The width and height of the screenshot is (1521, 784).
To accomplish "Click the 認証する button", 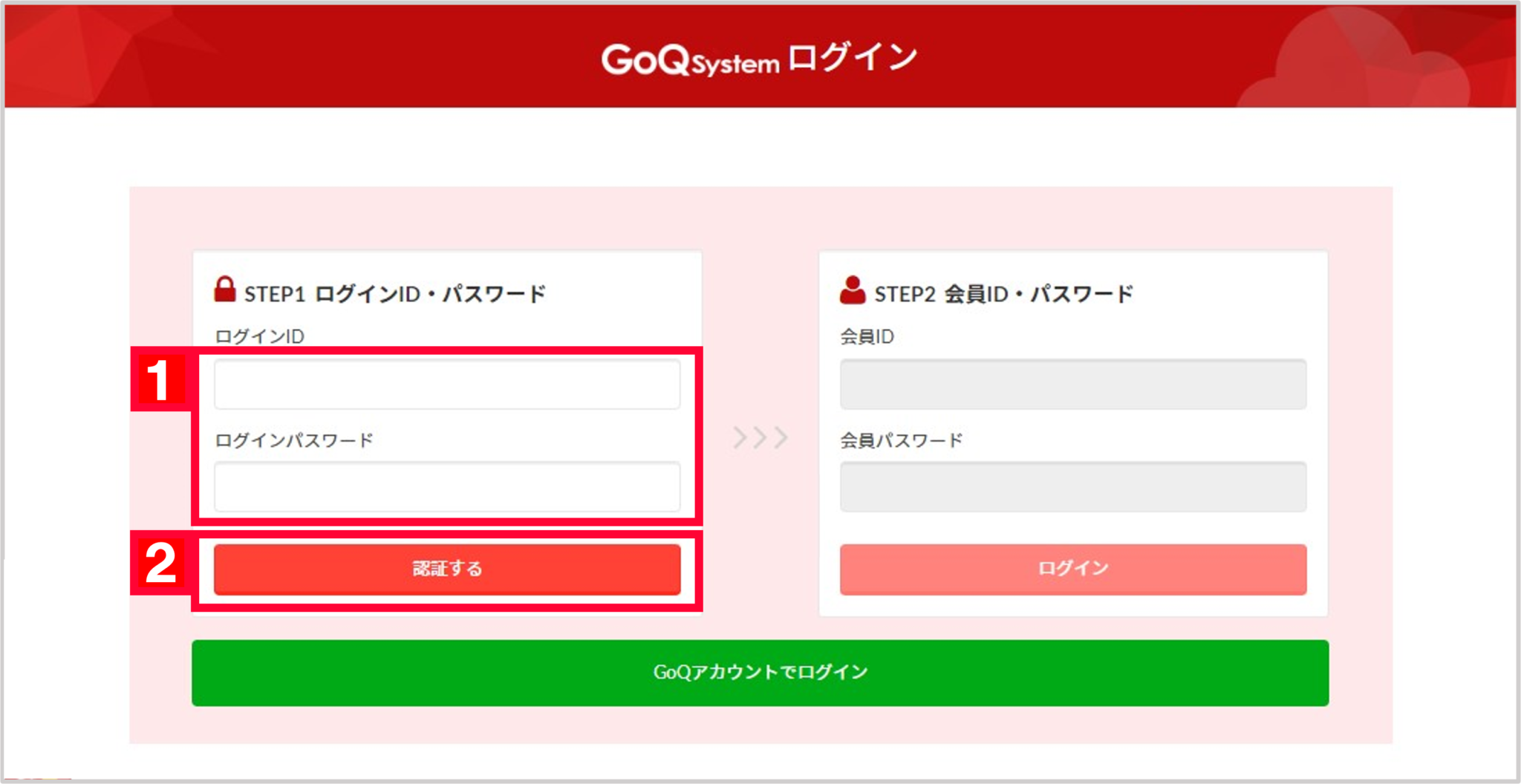I will point(447,569).
